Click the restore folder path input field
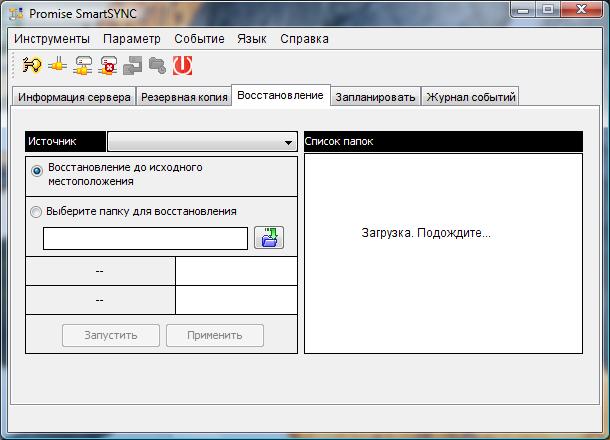The height and width of the screenshot is (440, 610). (x=145, y=238)
